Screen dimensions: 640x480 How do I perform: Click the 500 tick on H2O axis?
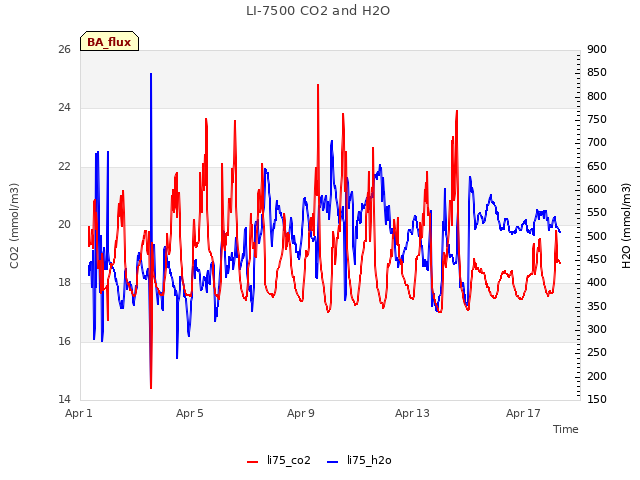(597, 236)
